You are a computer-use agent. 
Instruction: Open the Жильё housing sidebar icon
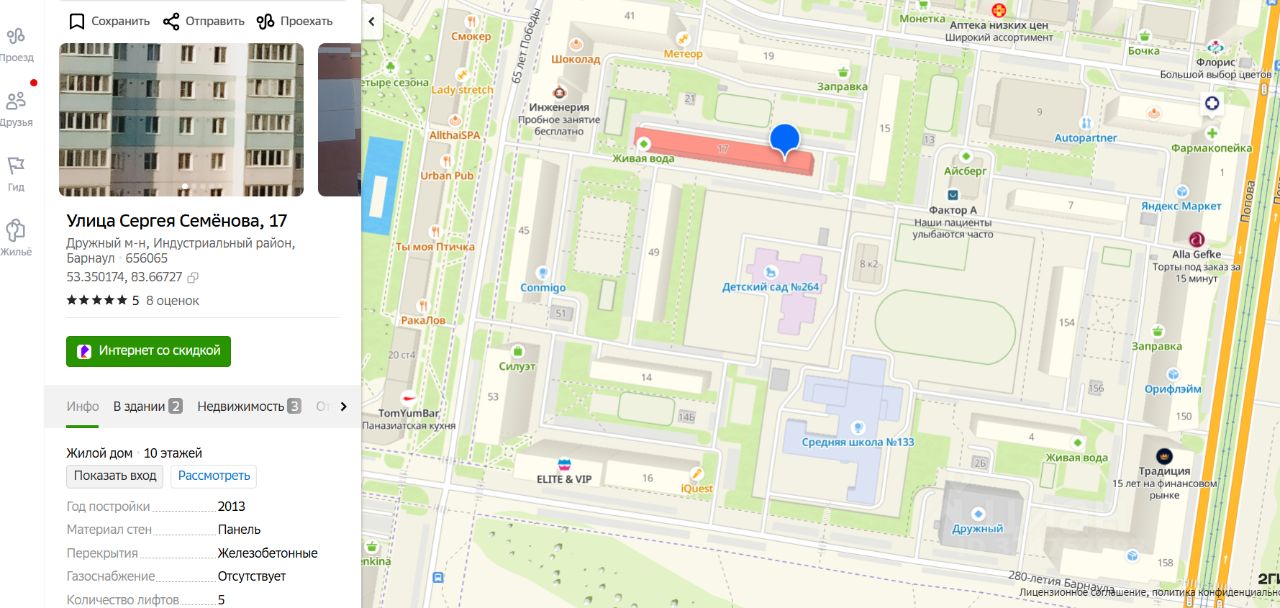16,237
